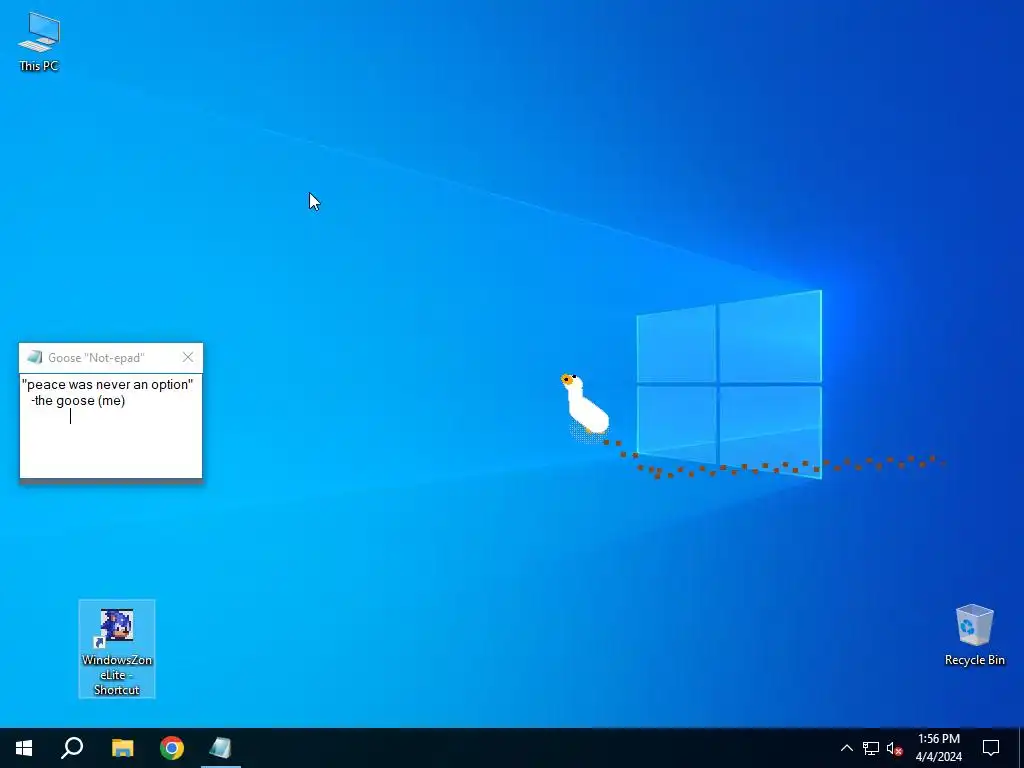Close the Goose "Not-epad" window
The width and height of the screenshot is (1024, 768).
point(188,357)
